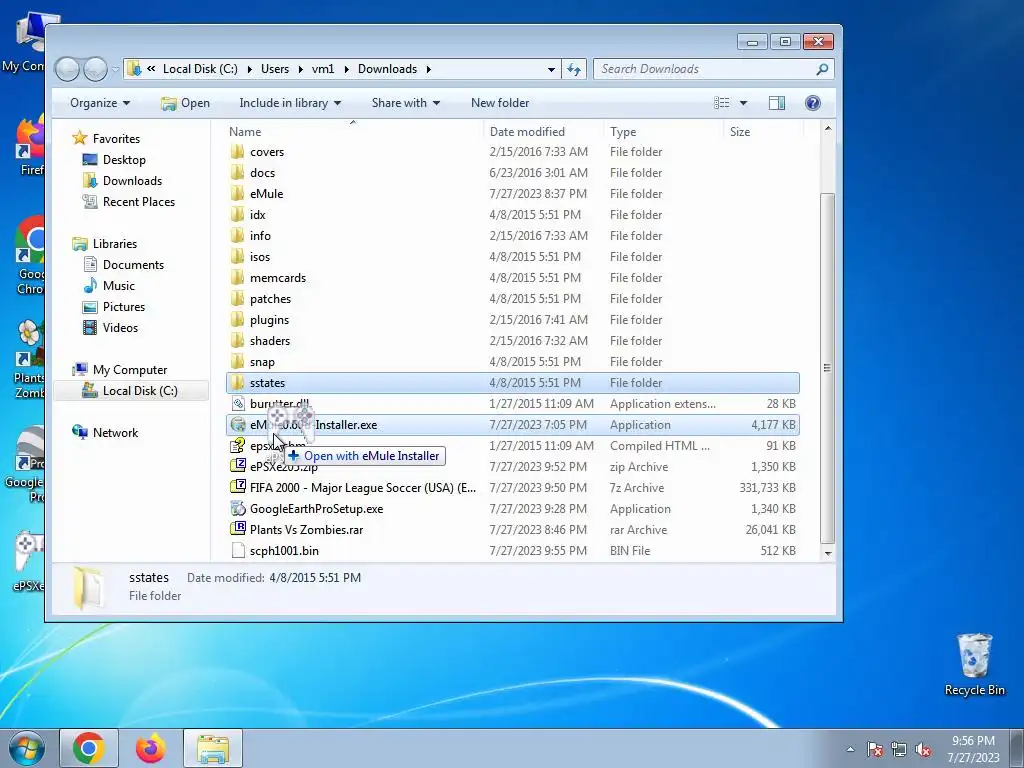Select the patches folder row

513,299
